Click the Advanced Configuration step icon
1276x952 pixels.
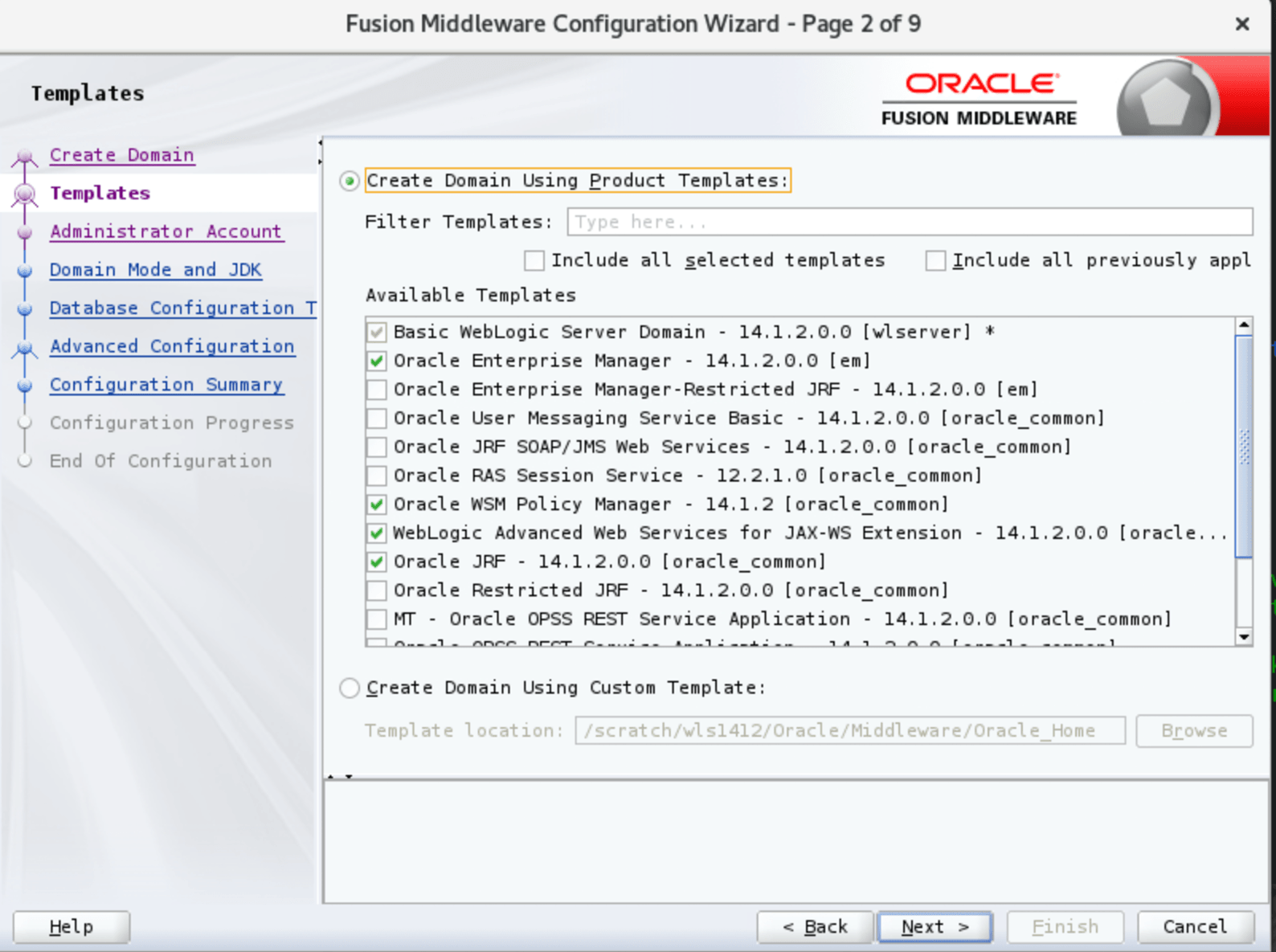tap(25, 347)
